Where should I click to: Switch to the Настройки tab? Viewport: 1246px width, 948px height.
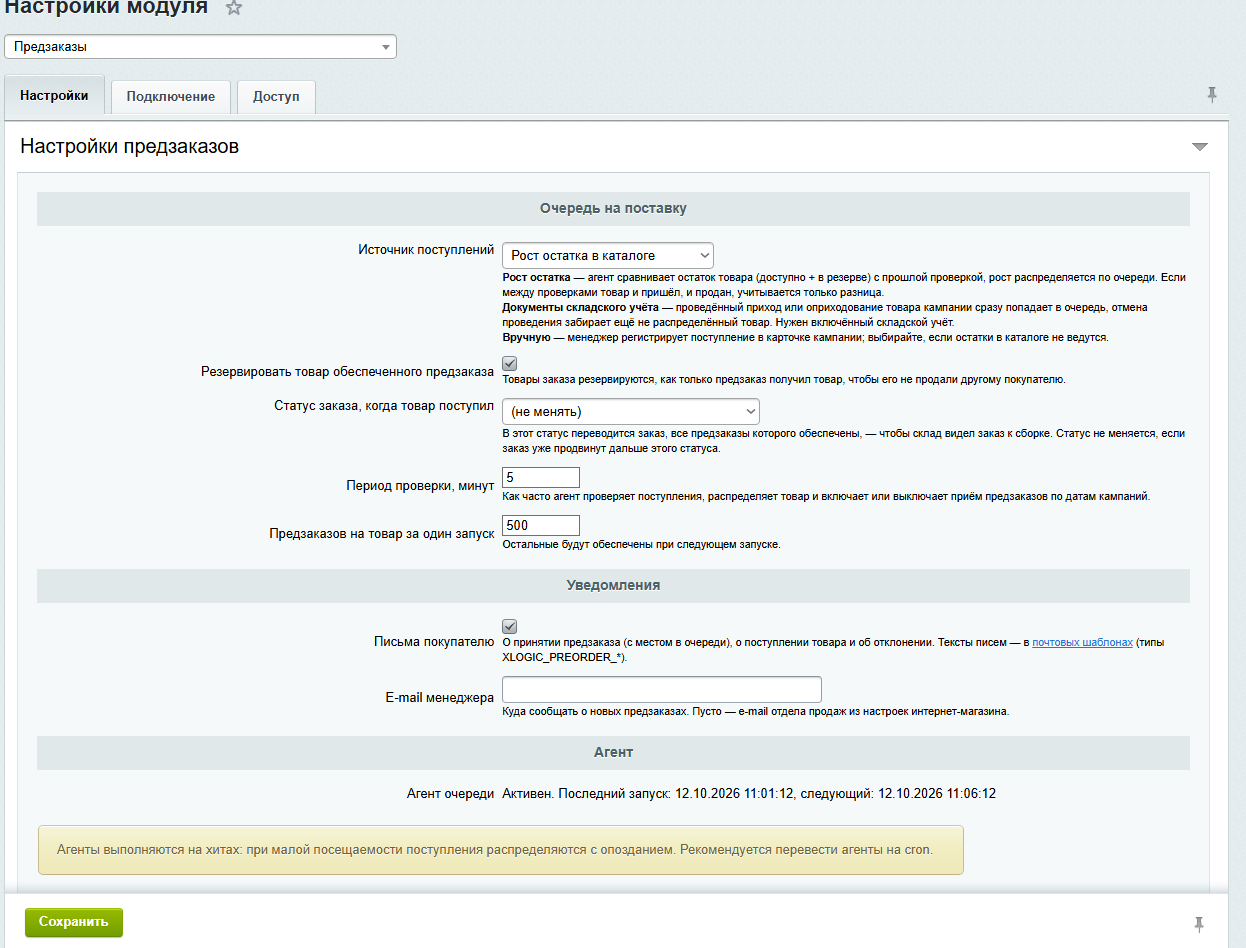tap(54, 96)
